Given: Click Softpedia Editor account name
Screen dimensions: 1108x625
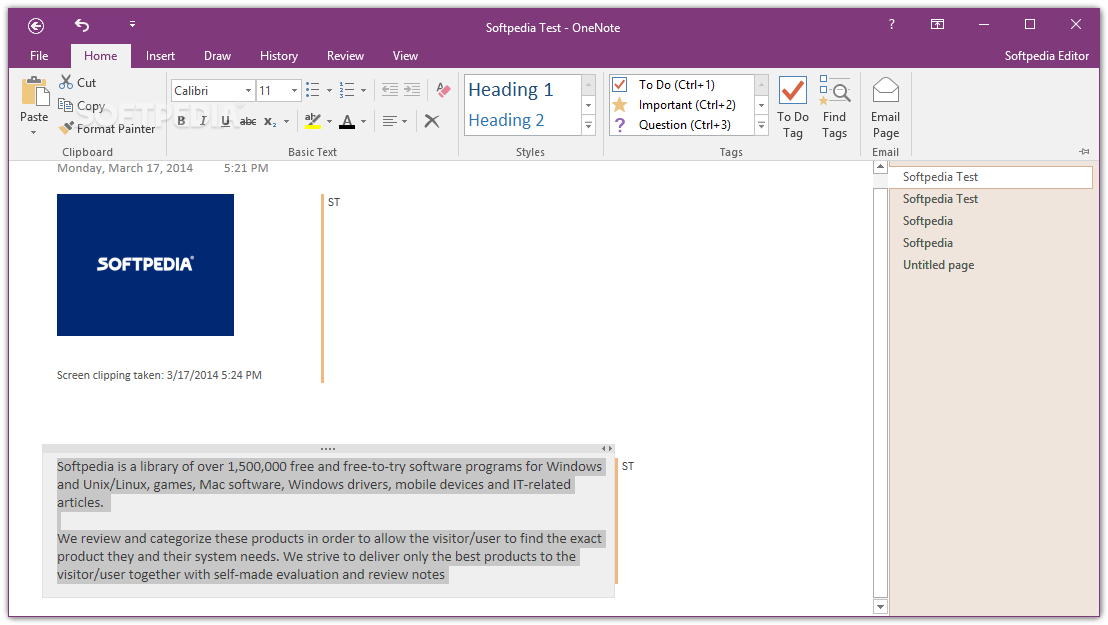Looking at the screenshot, I should point(1047,56).
